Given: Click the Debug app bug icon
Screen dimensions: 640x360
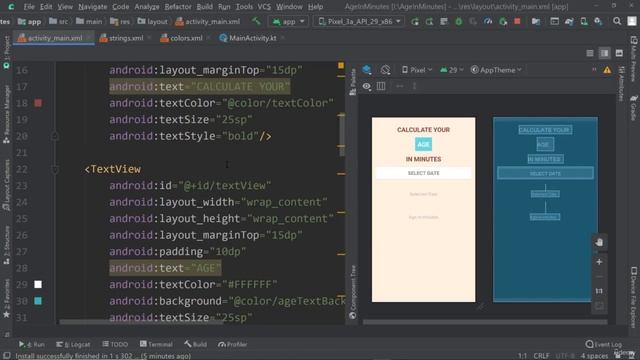Looking at the screenshot, I should coord(458,21).
